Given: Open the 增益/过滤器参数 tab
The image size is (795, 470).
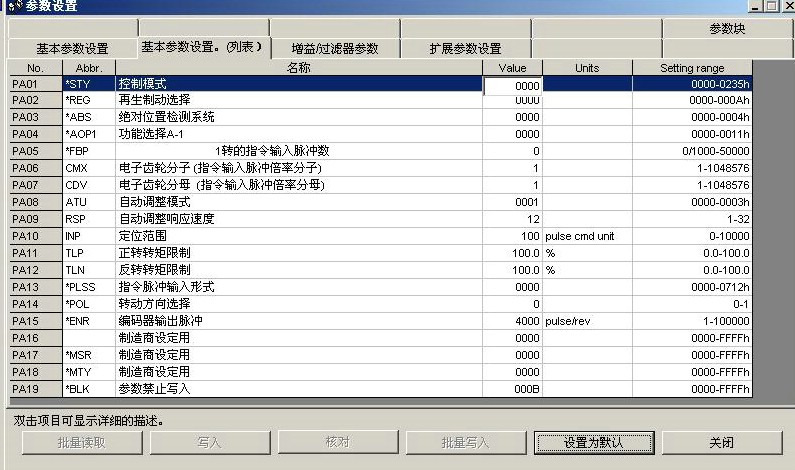Looking at the screenshot, I should point(334,48).
